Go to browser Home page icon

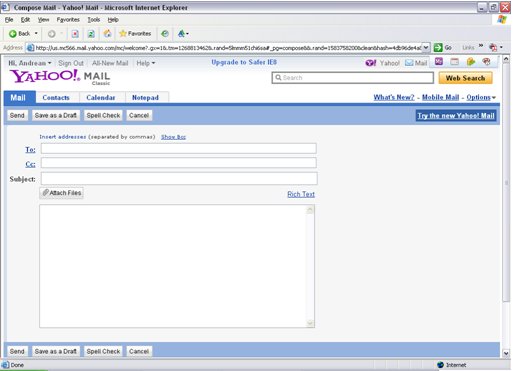coord(107,34)
